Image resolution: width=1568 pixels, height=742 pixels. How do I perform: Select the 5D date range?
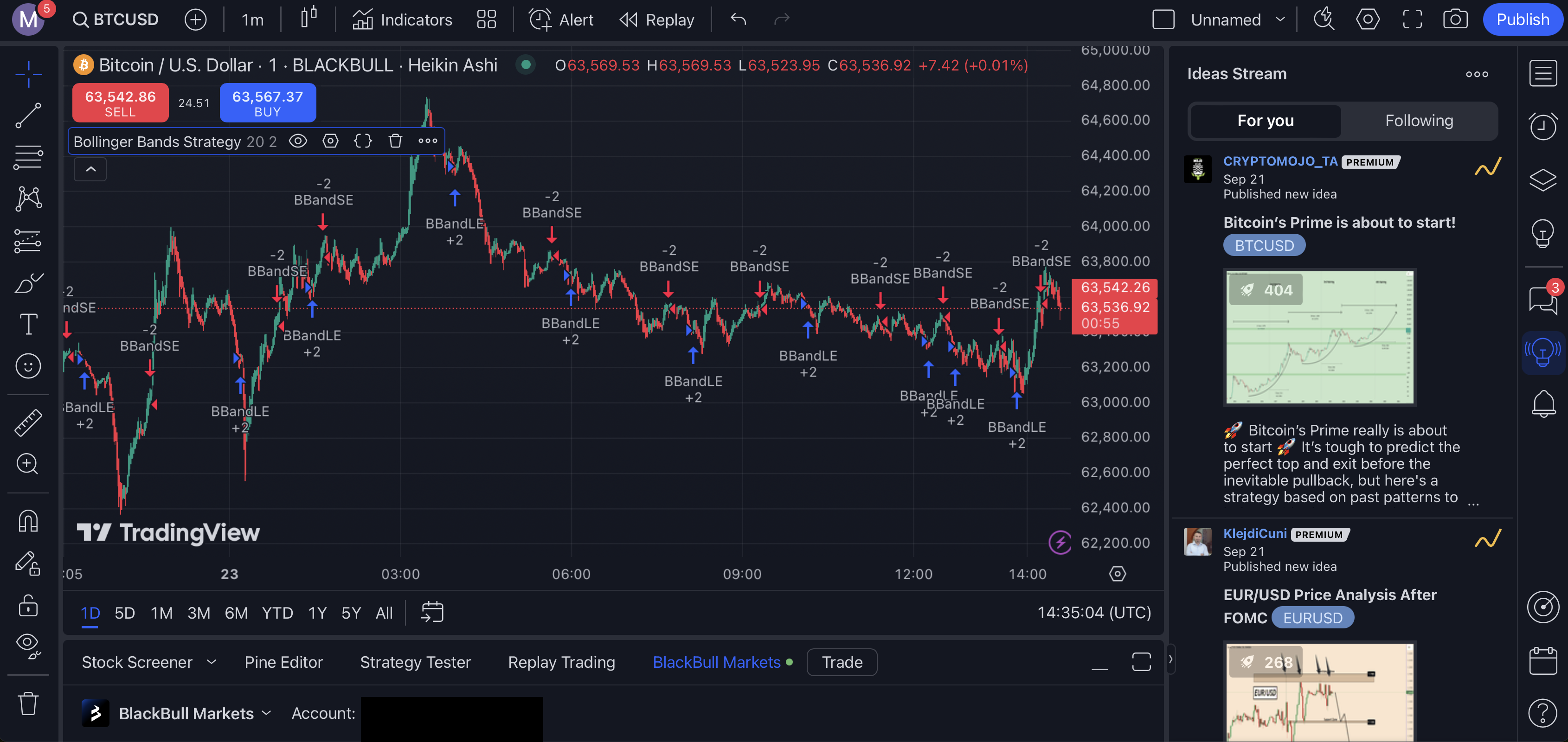click(x=125, y=613)
